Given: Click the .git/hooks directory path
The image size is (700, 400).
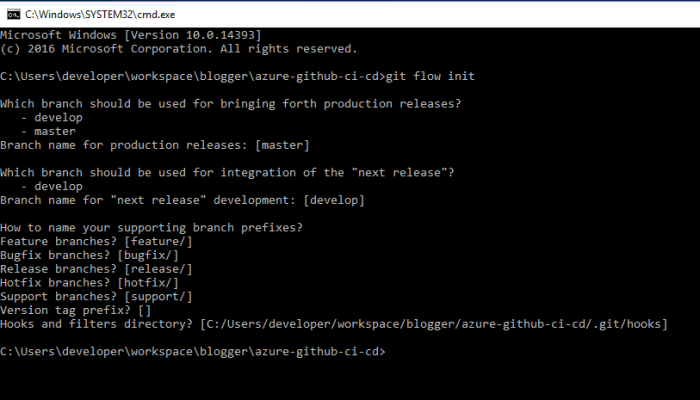Looking at the screenshot, I should pos(432,324).
